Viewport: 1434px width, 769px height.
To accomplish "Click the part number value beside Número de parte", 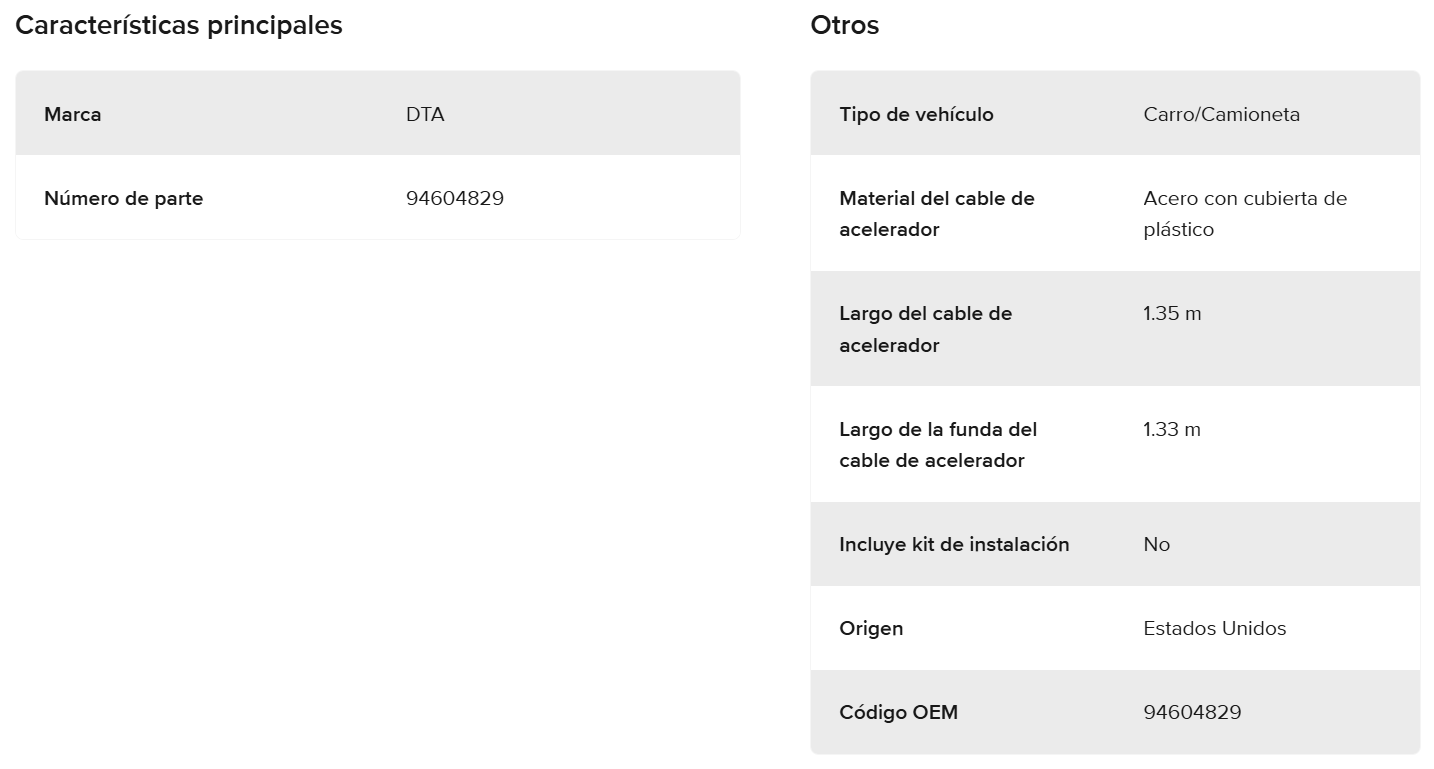I will click(x=455, y=198).
